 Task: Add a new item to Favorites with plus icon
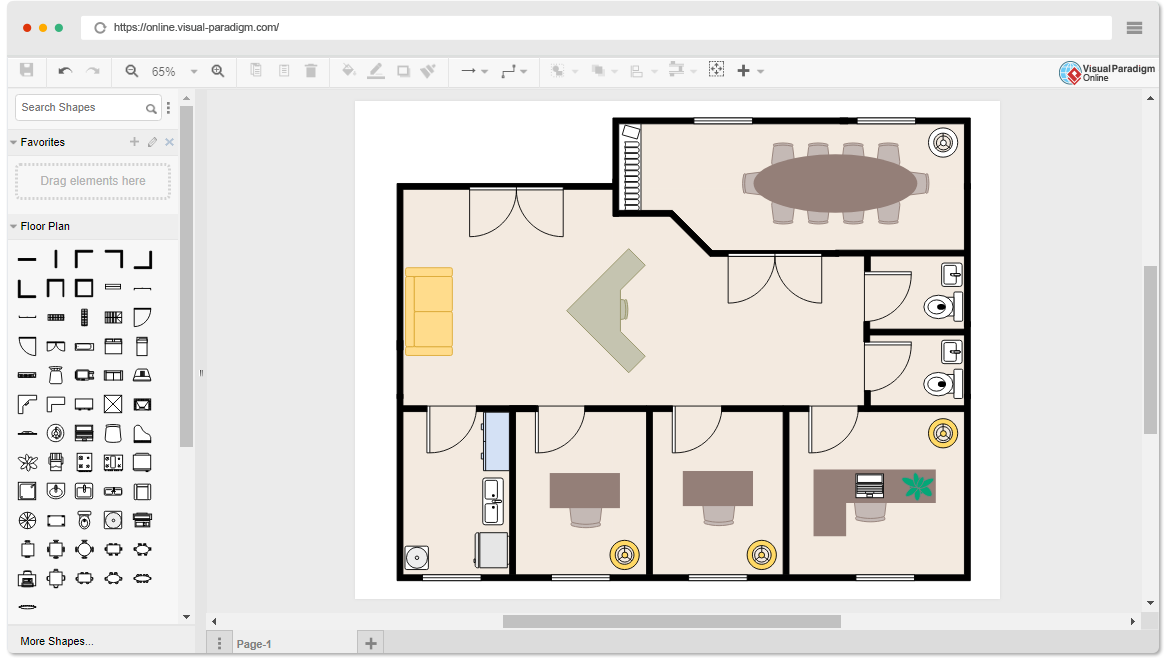click(135, 142)
